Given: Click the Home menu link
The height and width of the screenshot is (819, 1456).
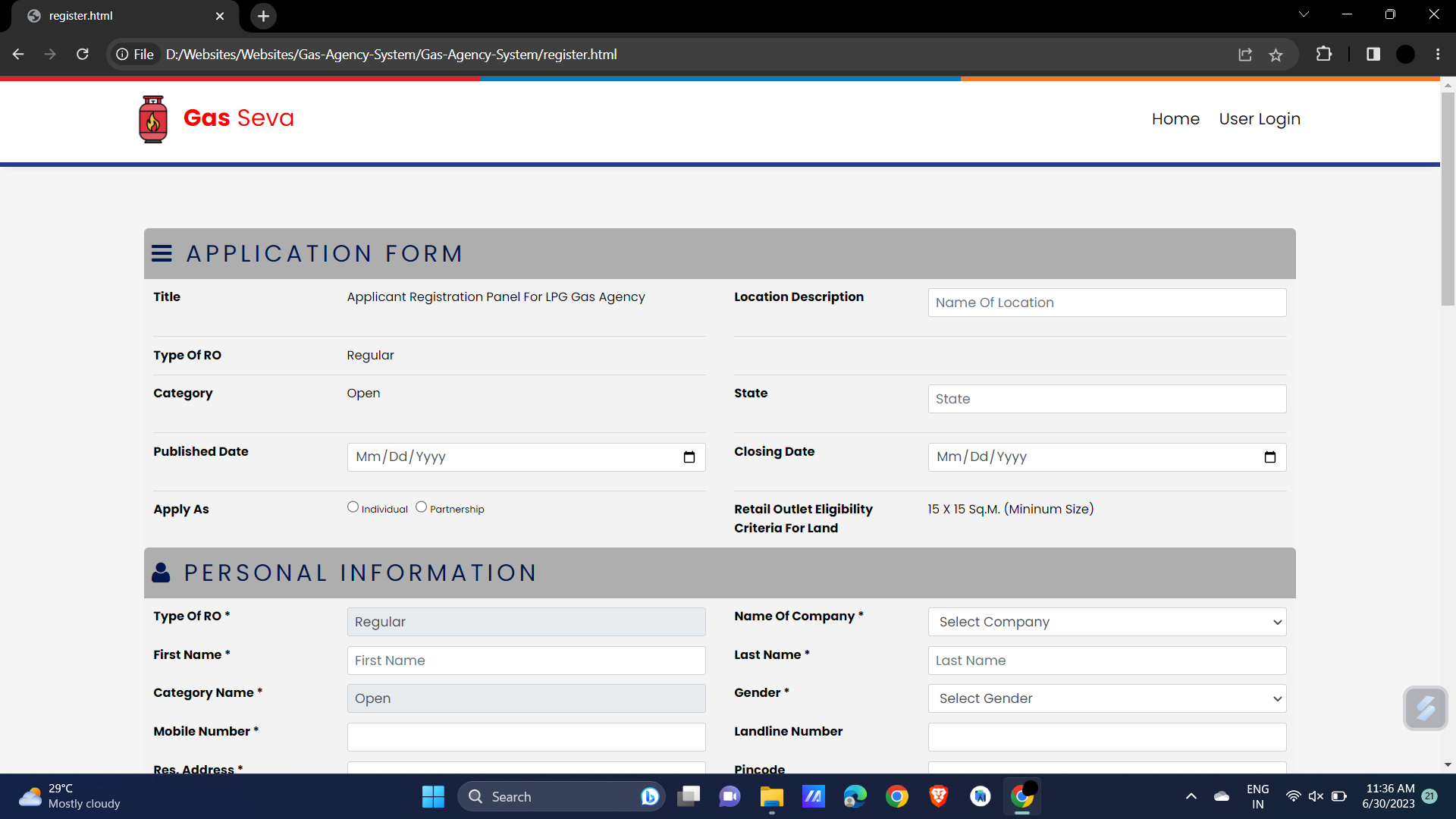Looking at the screenshot, I should [1175, 119].
